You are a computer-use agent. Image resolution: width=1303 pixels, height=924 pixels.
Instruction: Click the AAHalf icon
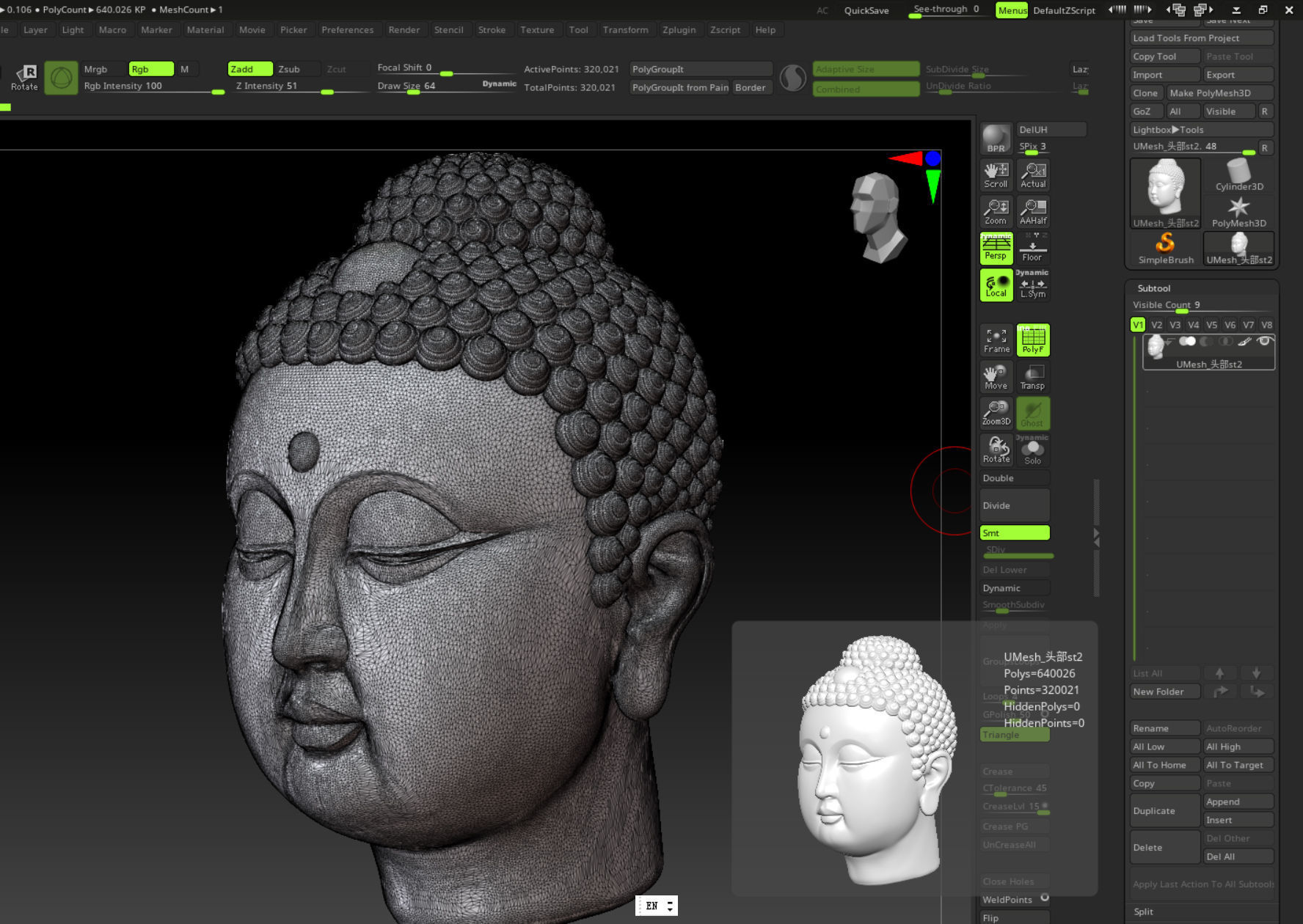1033,212
